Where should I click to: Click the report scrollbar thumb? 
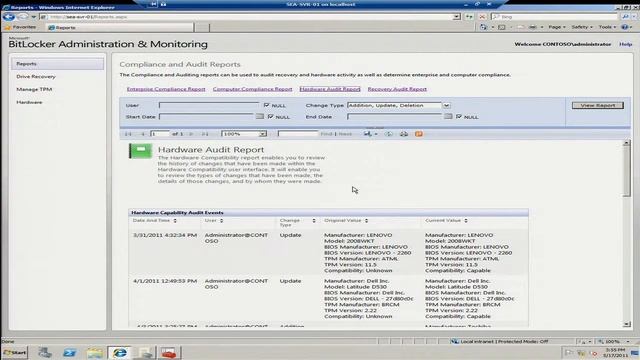tap(627, 171)
